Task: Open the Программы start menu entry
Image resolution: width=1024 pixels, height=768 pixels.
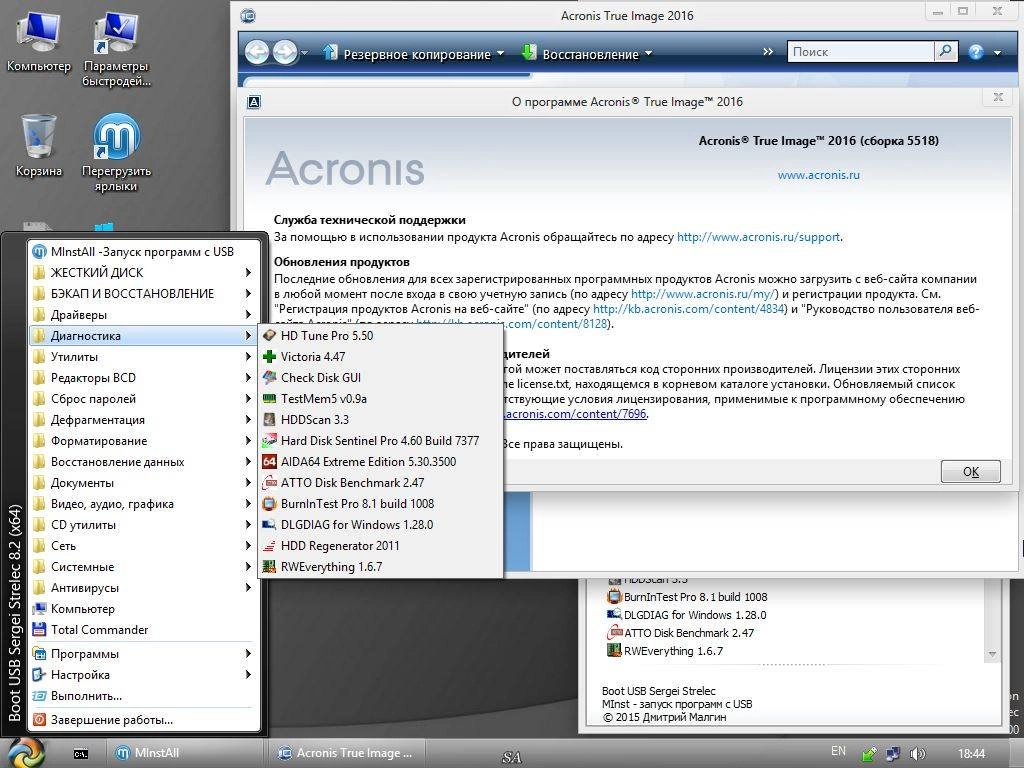Action: pyautogui.click(x=145, y=654)
